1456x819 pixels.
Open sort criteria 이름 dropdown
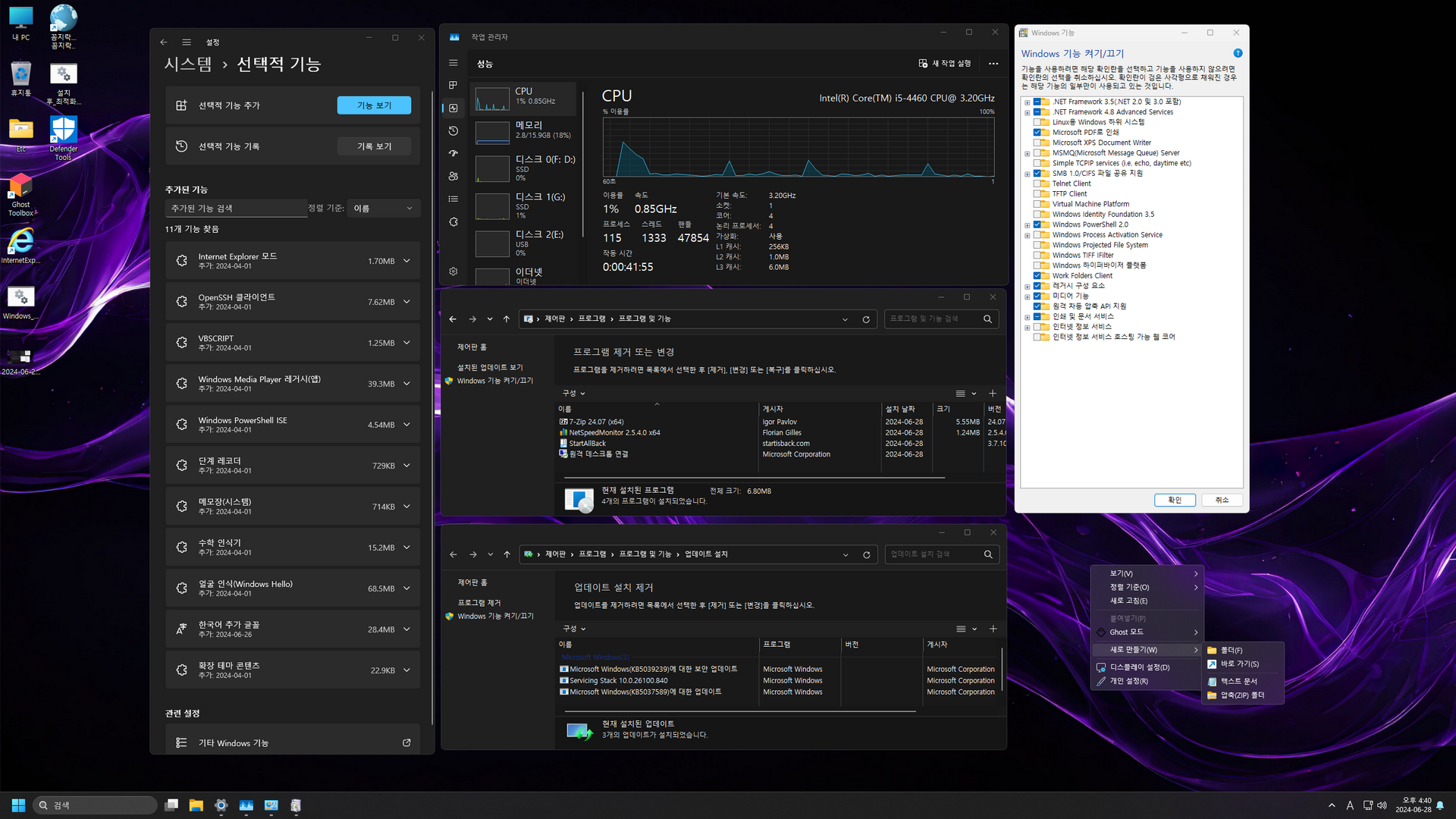pyautogui.click(x=383, y=209)
